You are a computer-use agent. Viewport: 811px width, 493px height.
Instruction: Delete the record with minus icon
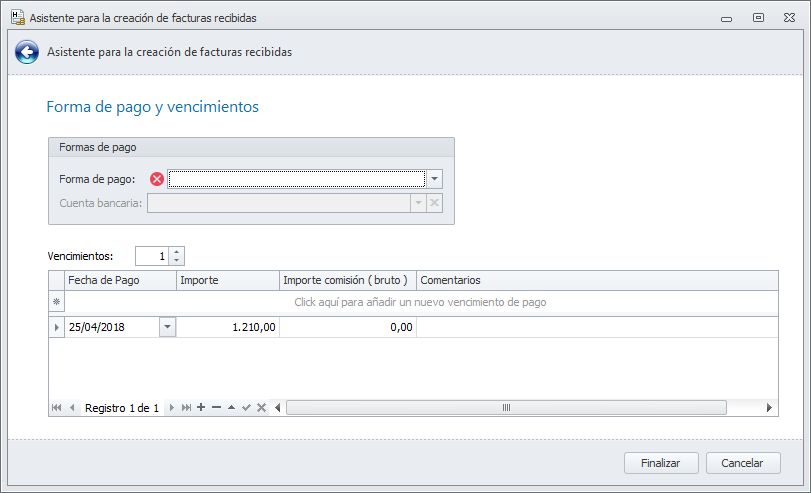click(216, 408)
